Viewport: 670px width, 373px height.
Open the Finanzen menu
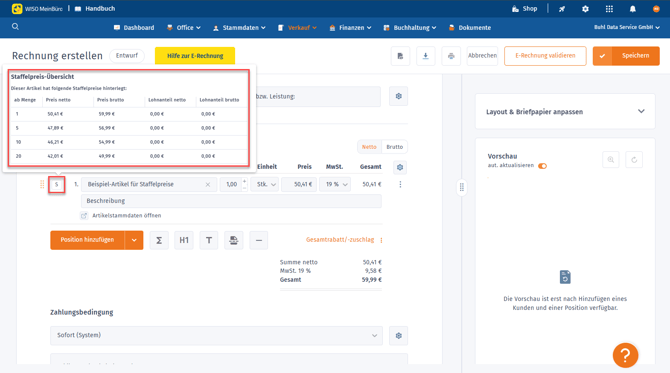coord(350,28)
